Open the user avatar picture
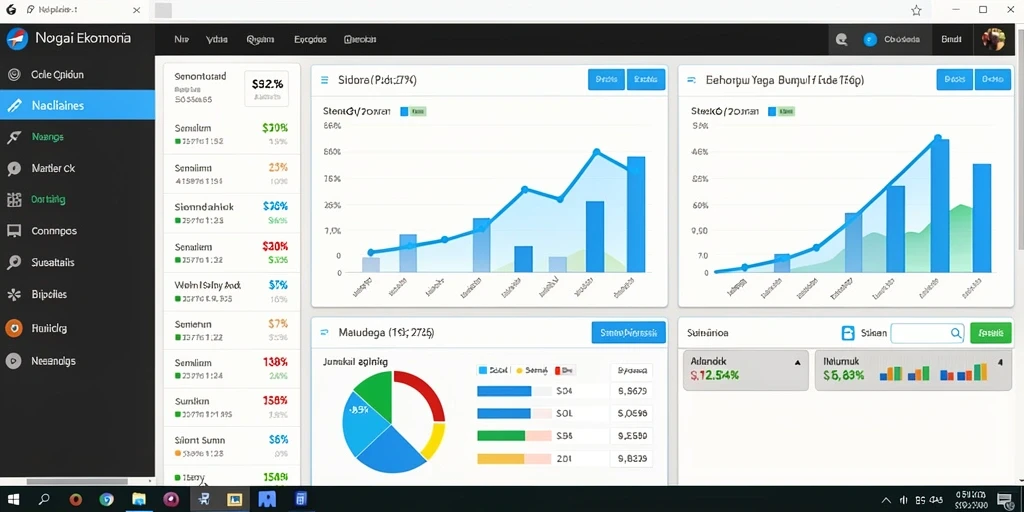Viewport: 1024px width, 512px height. (x=993, y=40)
